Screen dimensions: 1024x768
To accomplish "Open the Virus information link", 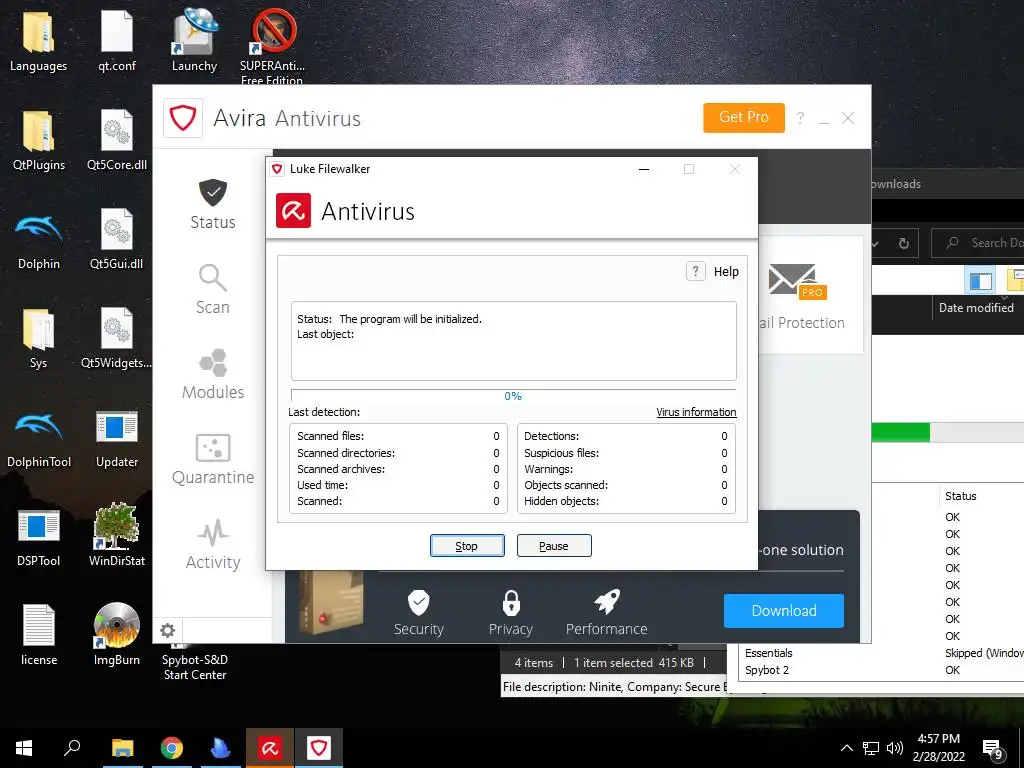I will (696, 412).
